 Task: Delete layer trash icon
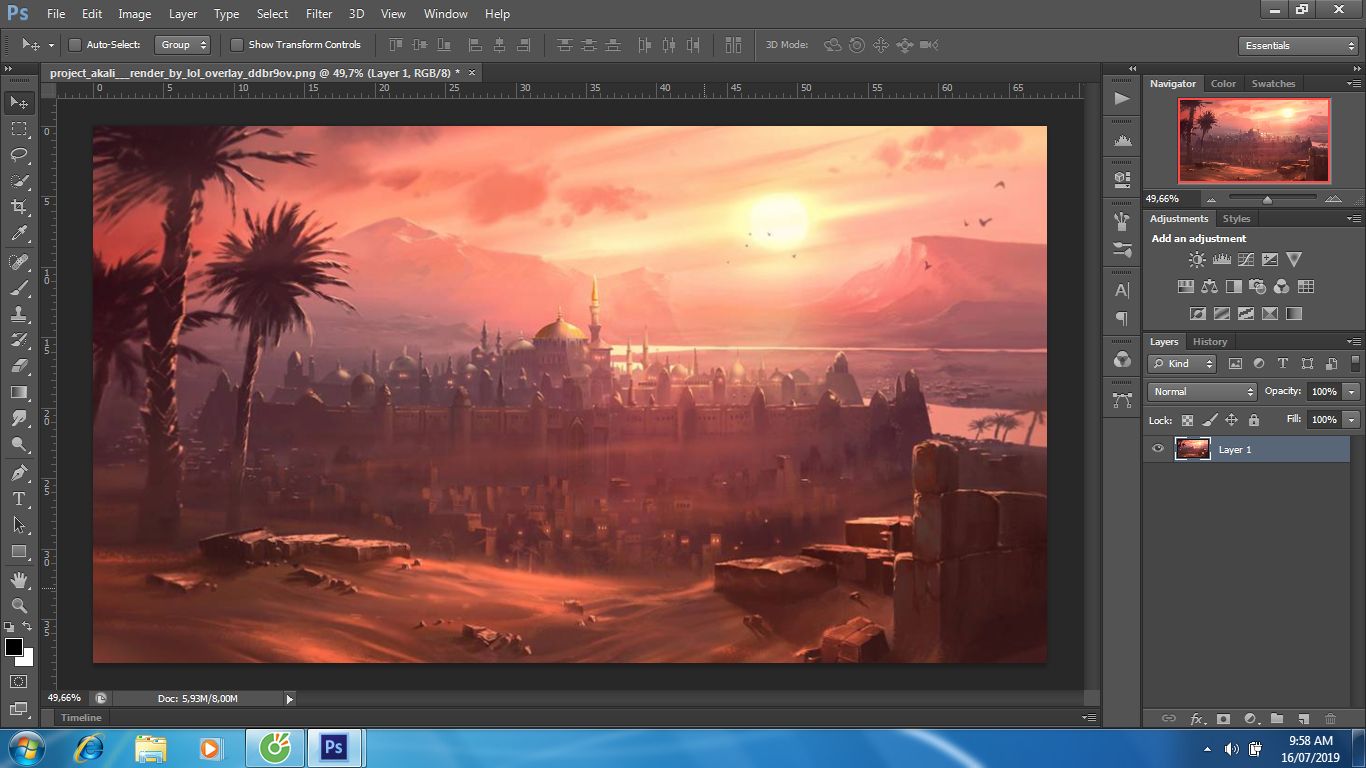pos(1330,718)
